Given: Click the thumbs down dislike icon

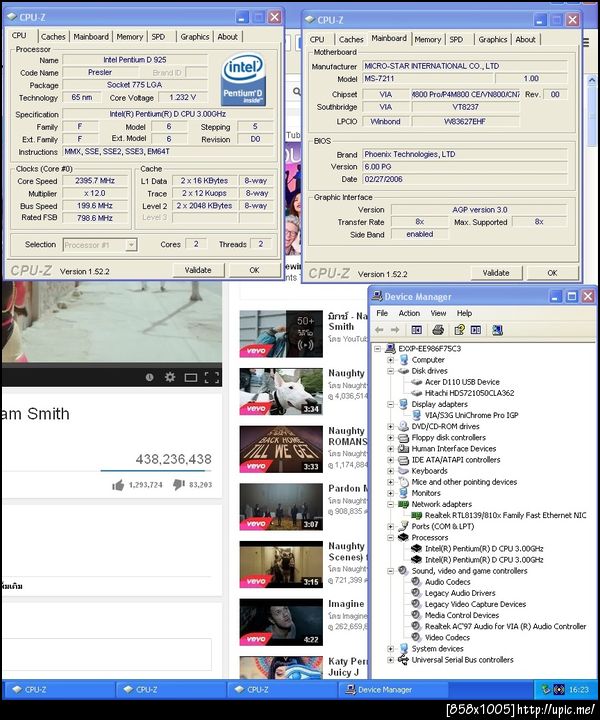Looking at the screenshot, I should (179, 485).
